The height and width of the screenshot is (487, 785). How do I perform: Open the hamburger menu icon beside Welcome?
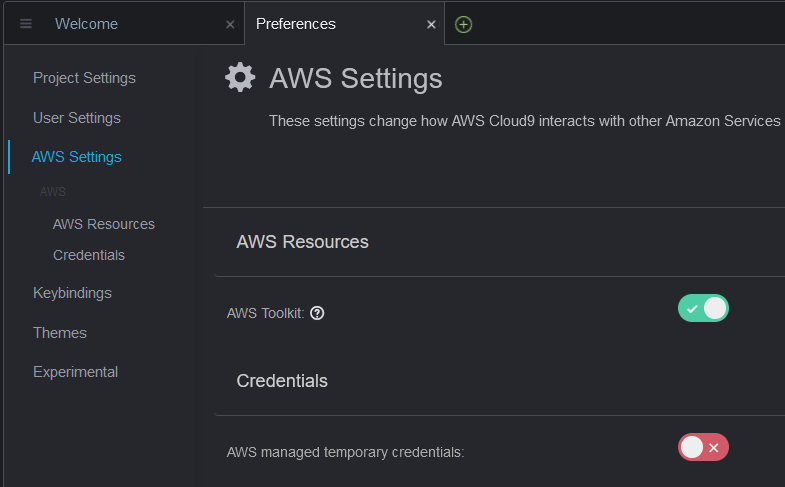click(26, 24)
